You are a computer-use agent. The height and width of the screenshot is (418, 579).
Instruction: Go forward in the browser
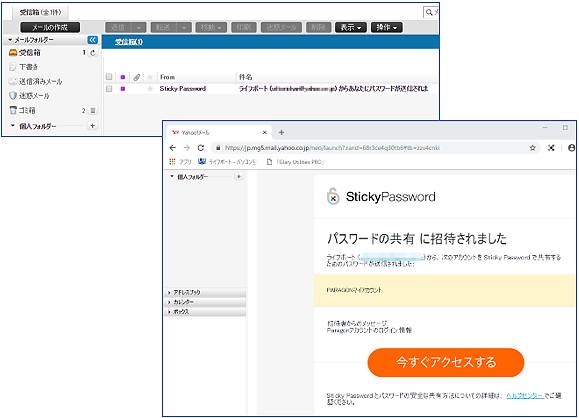coord(187,148)
